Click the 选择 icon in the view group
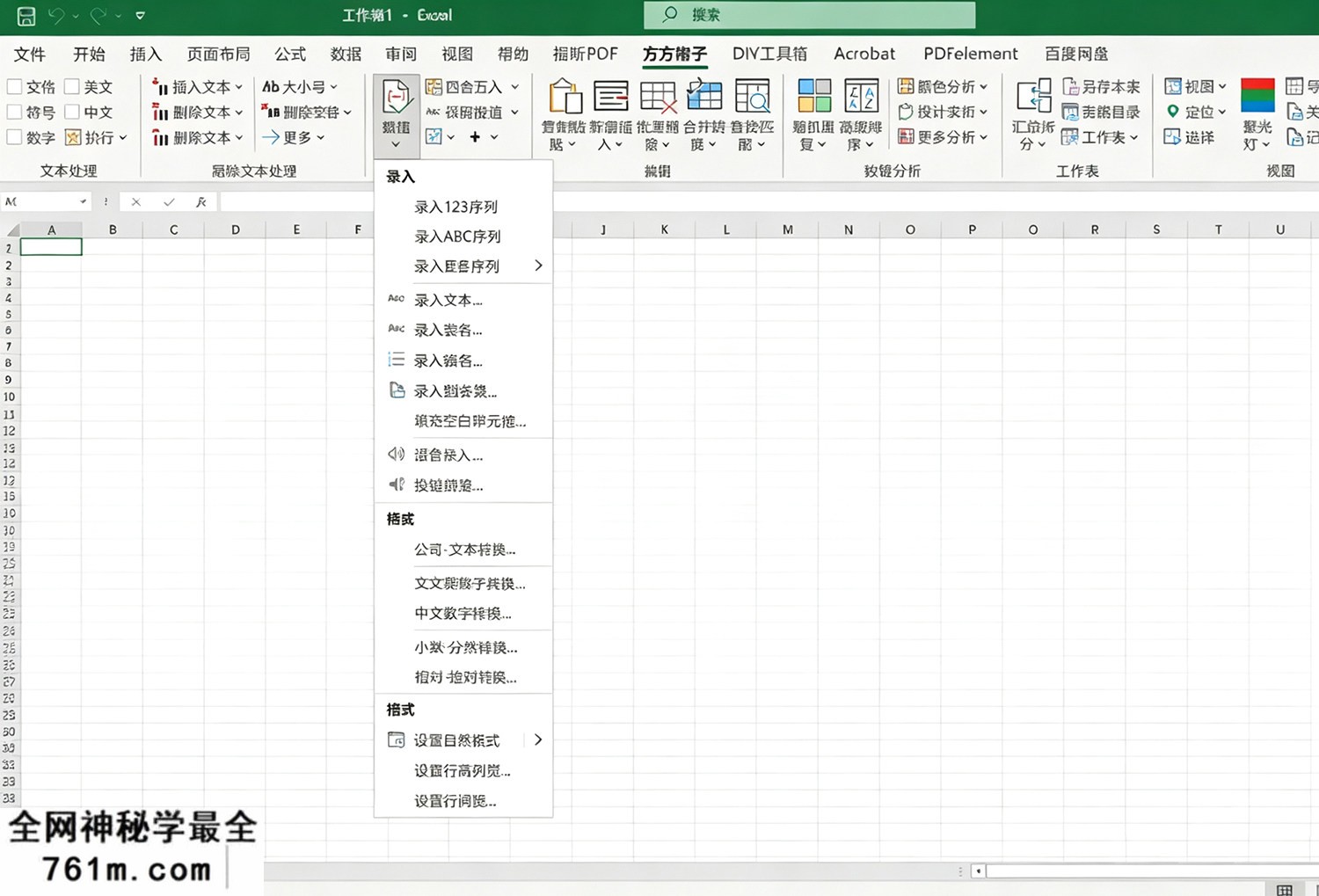This screenshot has height=896, width=1319. tap(1172, 137)
